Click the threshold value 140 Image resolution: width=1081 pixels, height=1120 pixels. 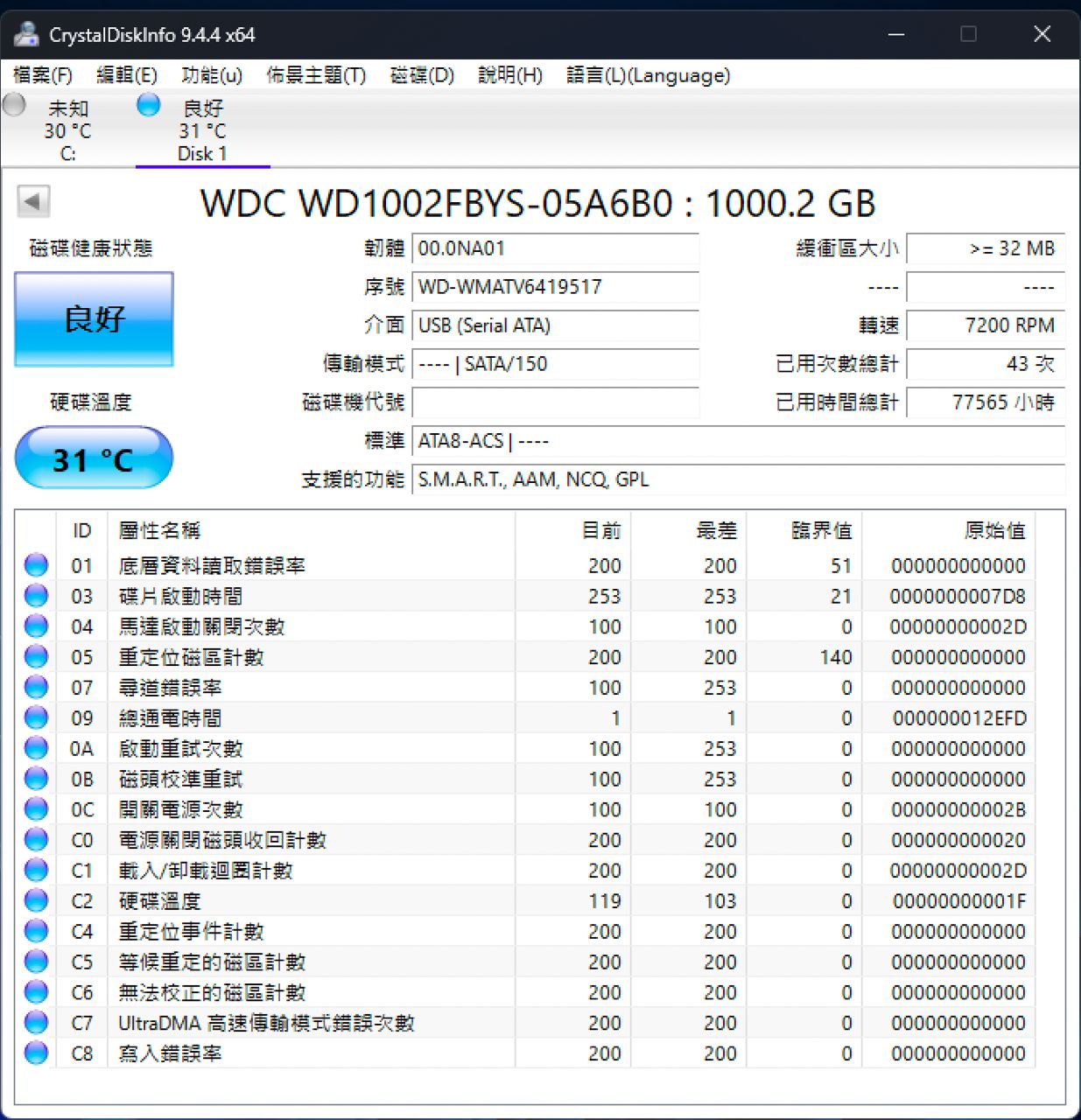[x=836, y=657]
